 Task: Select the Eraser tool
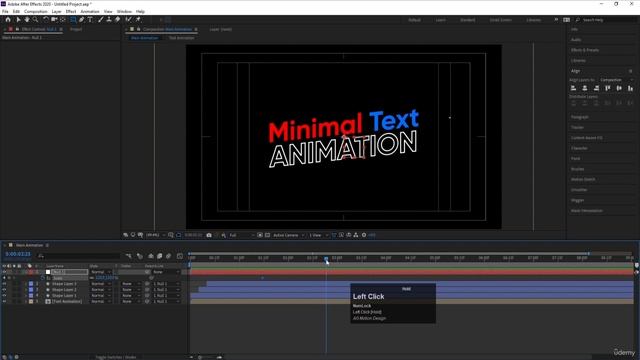(118, 20)
